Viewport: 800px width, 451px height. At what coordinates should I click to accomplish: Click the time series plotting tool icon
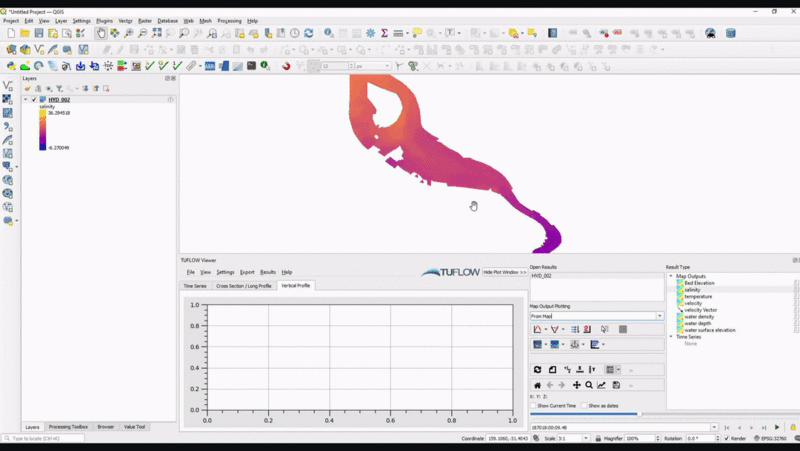pyautogui.click(x=537, y=330)
